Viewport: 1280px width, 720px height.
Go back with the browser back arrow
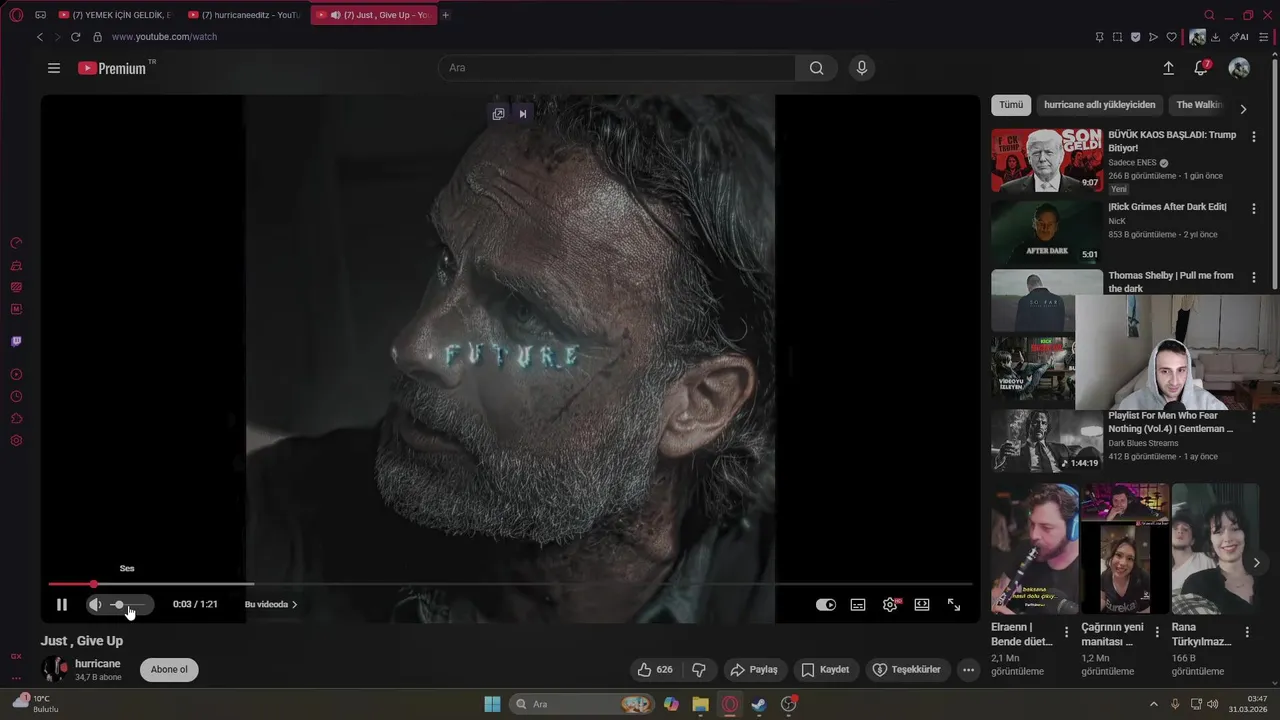tap(40, 37)
